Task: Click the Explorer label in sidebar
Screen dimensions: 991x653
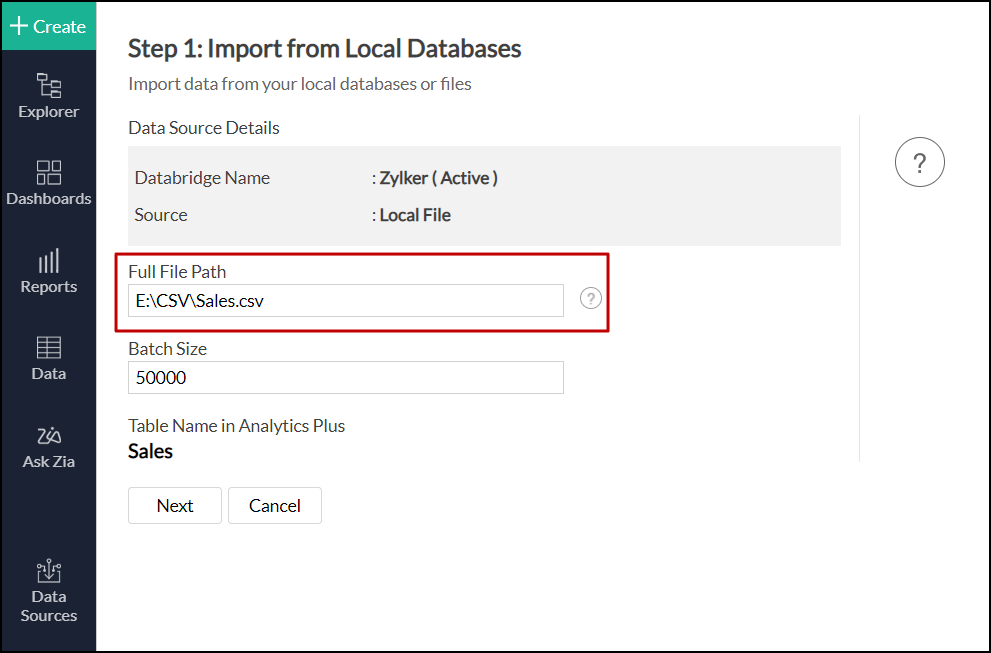Action: (48, 112)
